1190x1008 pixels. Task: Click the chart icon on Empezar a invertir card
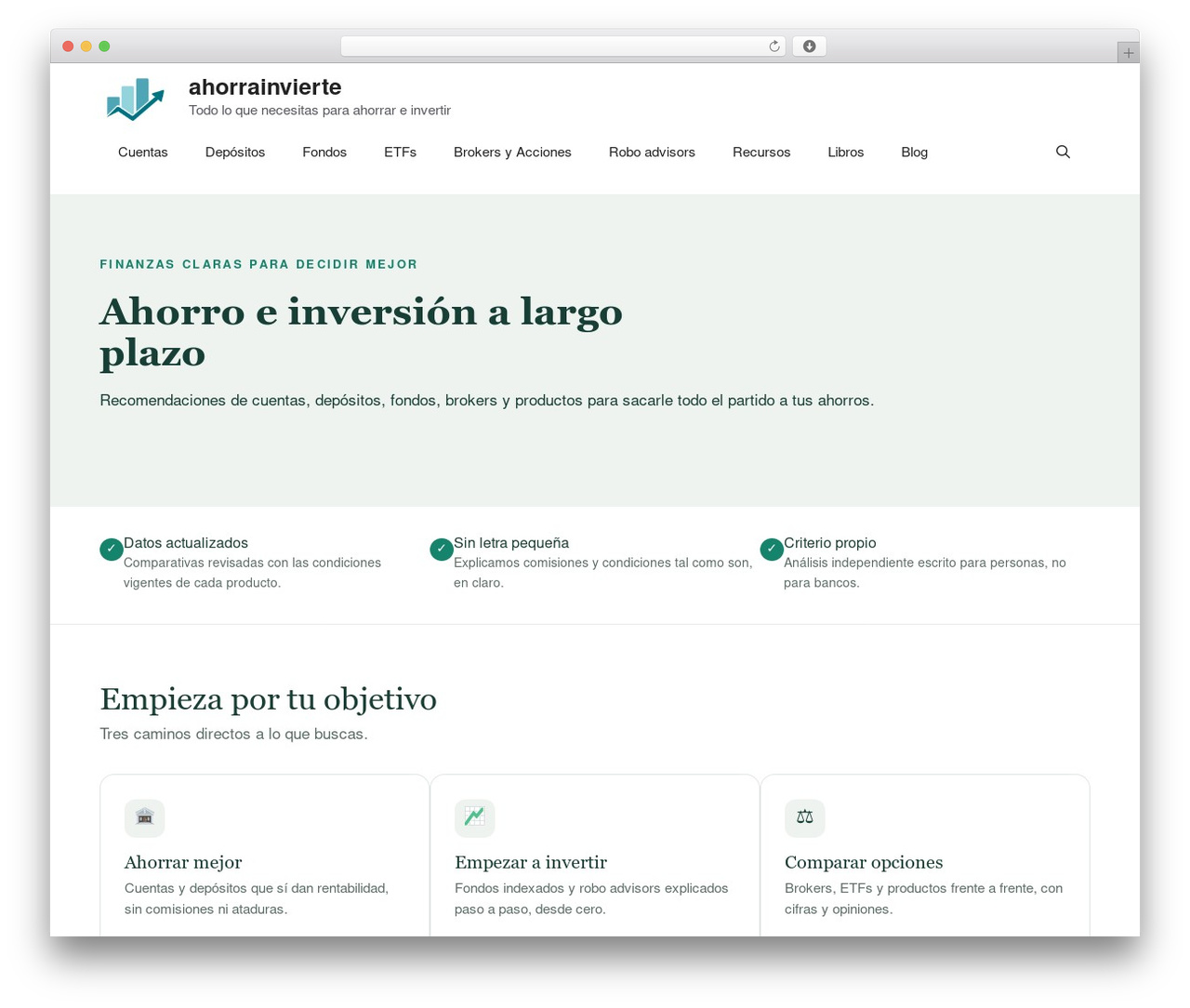475,818
